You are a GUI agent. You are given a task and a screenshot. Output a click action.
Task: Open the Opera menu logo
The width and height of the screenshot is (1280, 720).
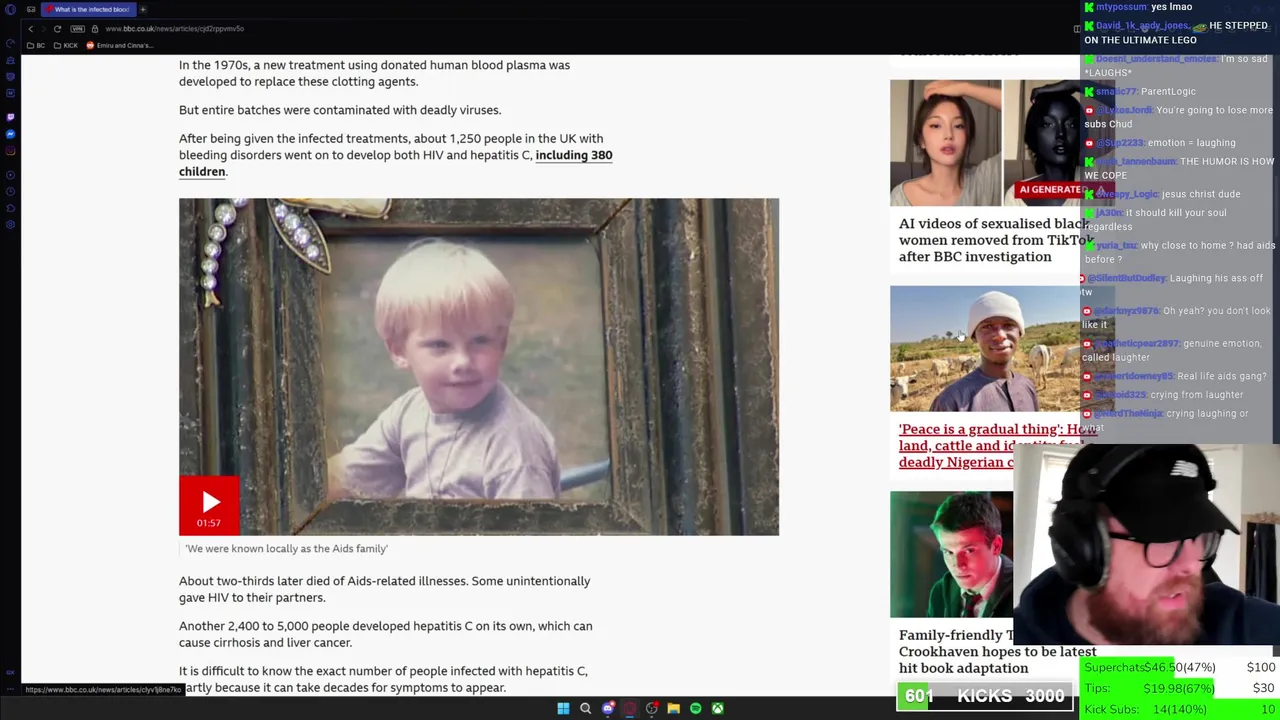click(10, 9)
